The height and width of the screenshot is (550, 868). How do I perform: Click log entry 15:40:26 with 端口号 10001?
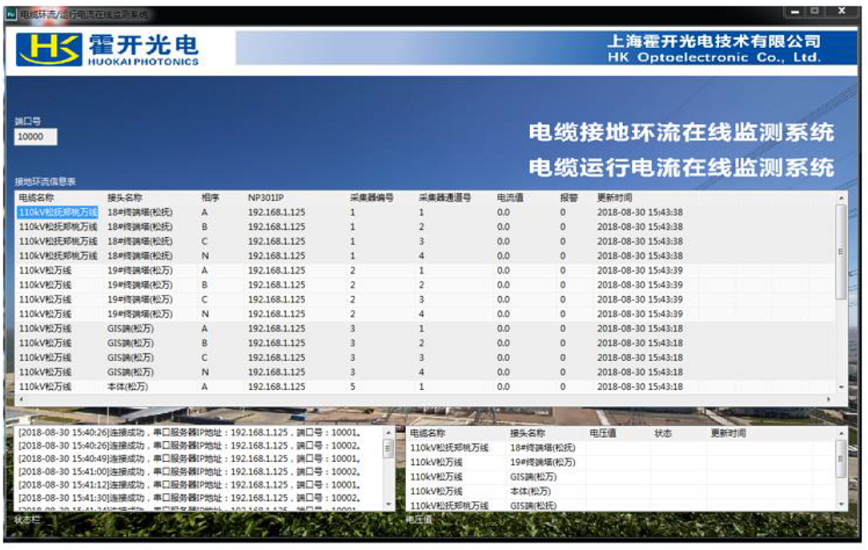point(190,432)
